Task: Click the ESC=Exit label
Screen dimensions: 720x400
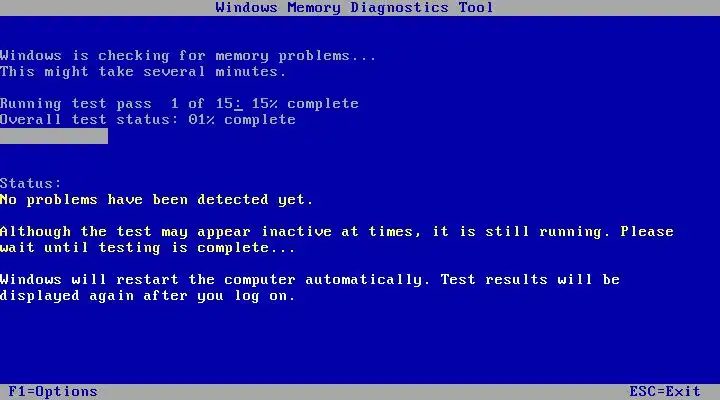Action: pos(665,392)
